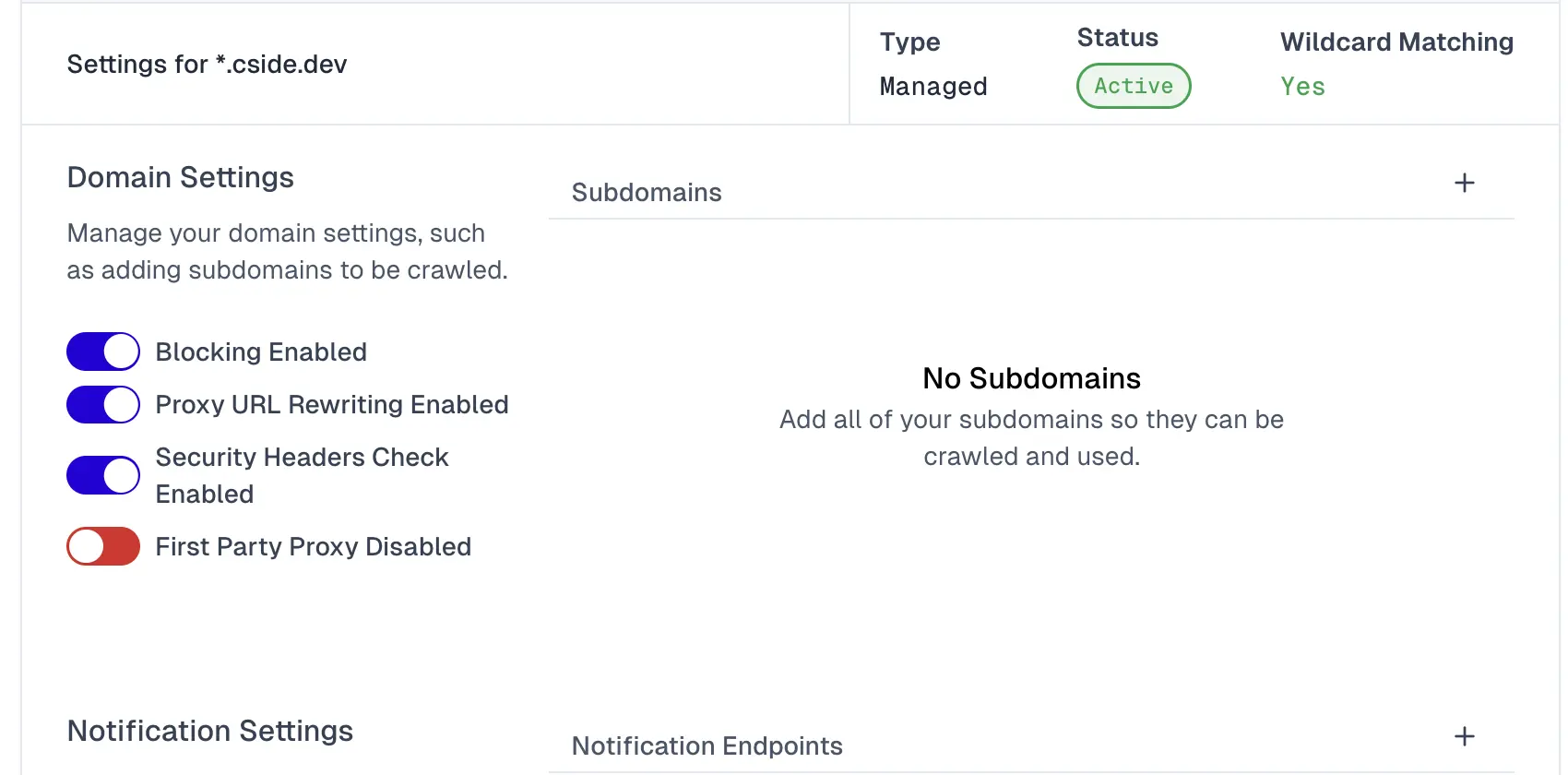Toggle the Blocking Enabled switch
Image resolution: width=1568 pixels, height=775 pixels.
tap(103, 352)
